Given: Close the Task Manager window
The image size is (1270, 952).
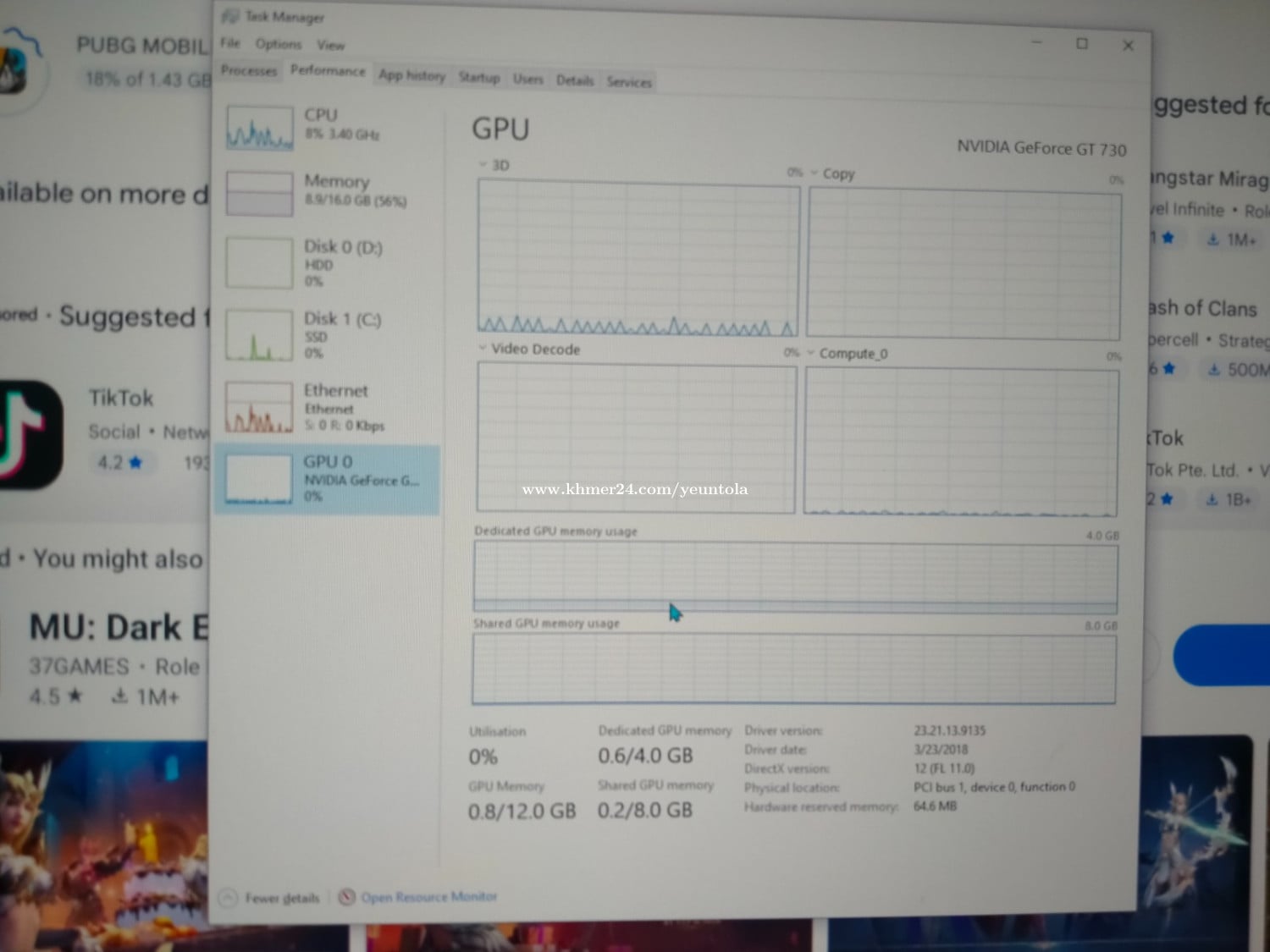Looking at the screenshot, I should pos(1128,46).
